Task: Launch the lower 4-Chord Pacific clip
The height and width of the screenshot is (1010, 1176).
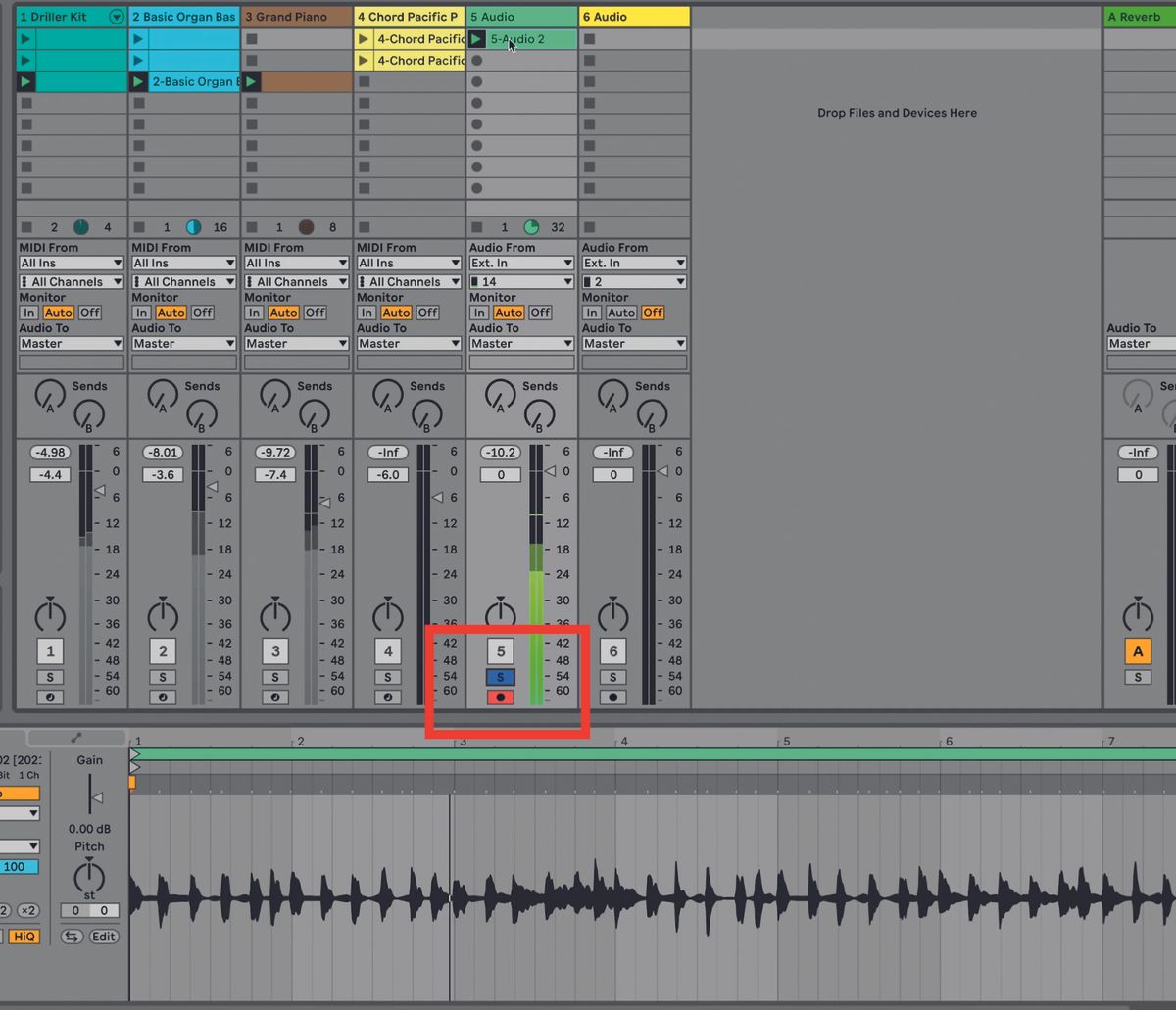Action: [x=365, y=61]
